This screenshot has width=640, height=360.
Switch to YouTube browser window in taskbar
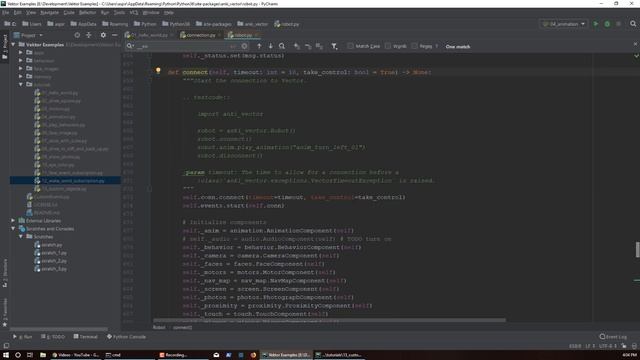point(76,355)
